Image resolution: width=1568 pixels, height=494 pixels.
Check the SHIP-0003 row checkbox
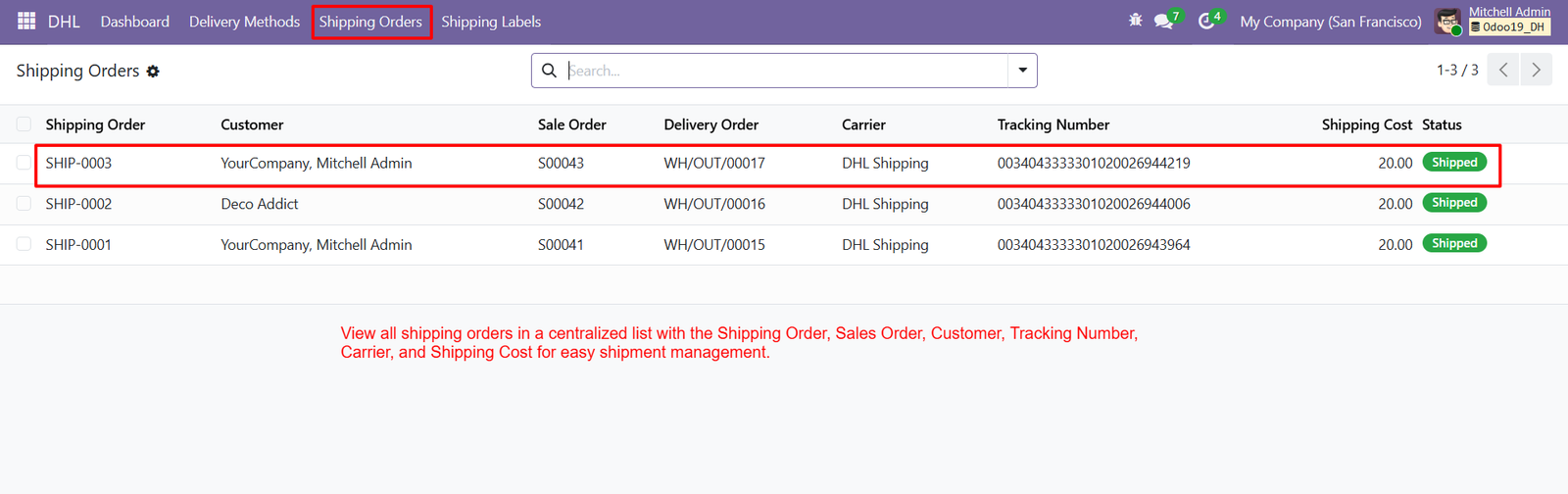24,163
